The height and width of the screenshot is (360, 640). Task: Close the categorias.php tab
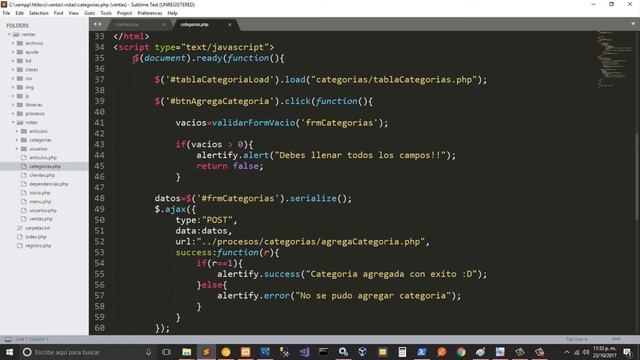[x=230, y=24]
